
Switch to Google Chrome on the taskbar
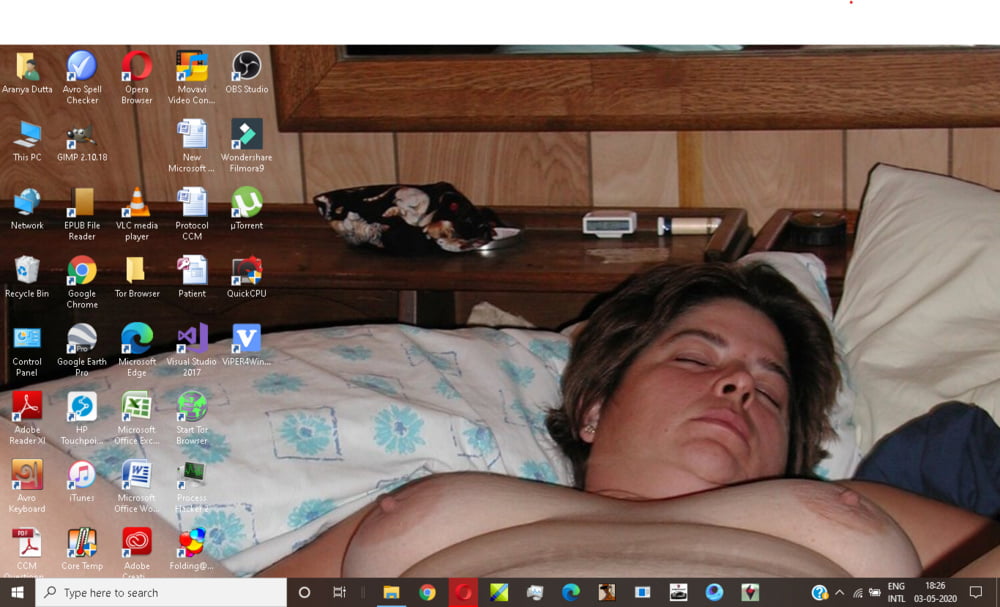[427, 592]
